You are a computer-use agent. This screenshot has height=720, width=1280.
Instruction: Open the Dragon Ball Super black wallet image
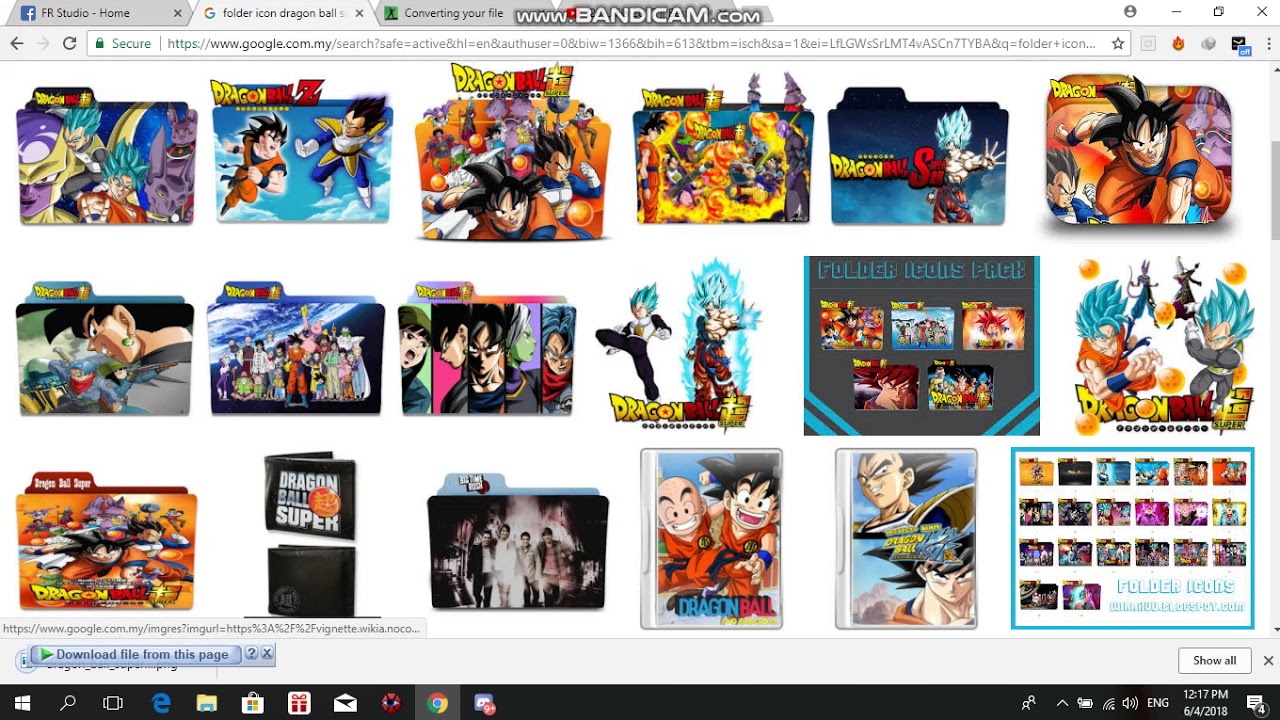(311, 536)
